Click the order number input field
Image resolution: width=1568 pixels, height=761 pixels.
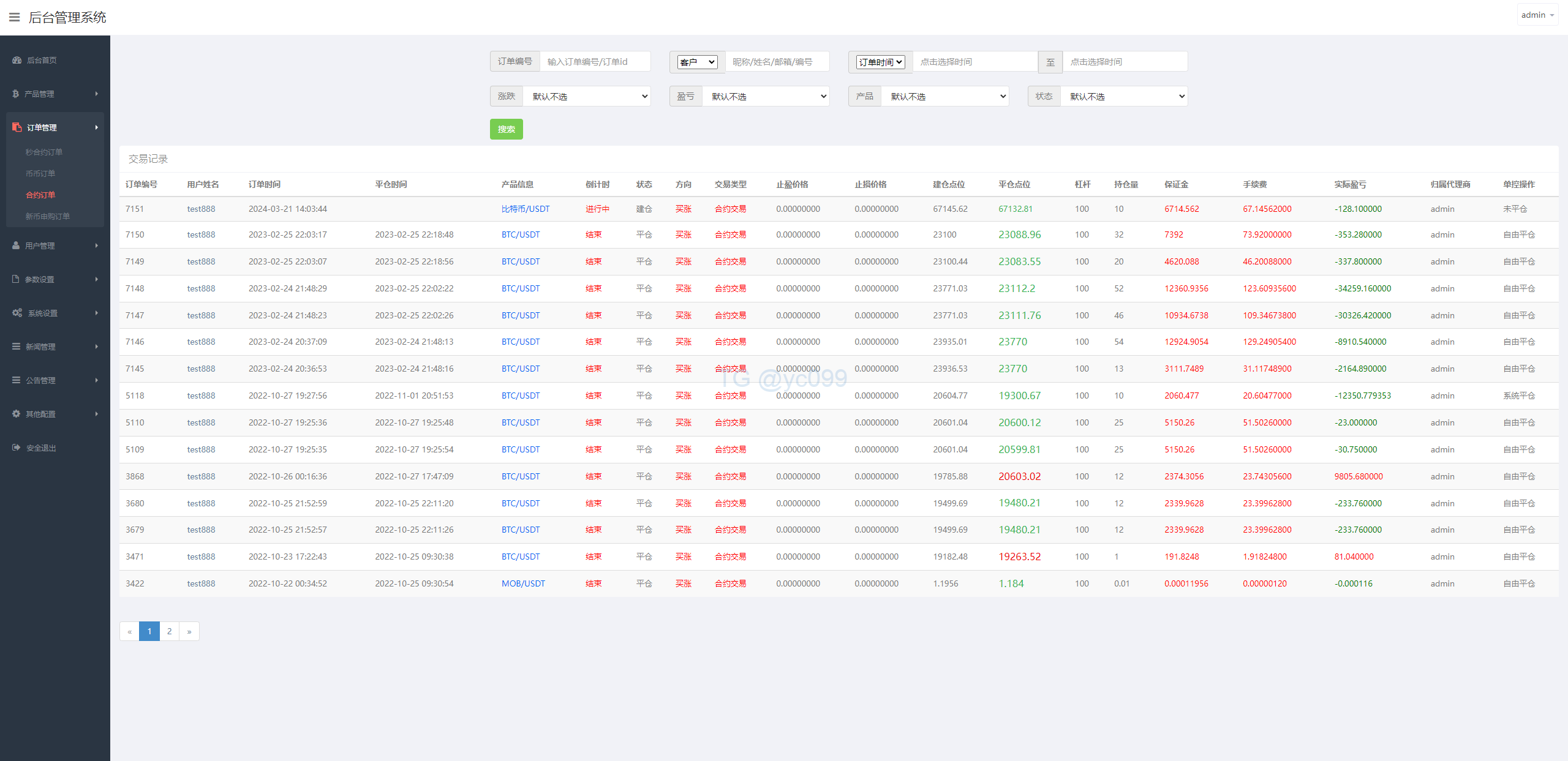[594, 62]
